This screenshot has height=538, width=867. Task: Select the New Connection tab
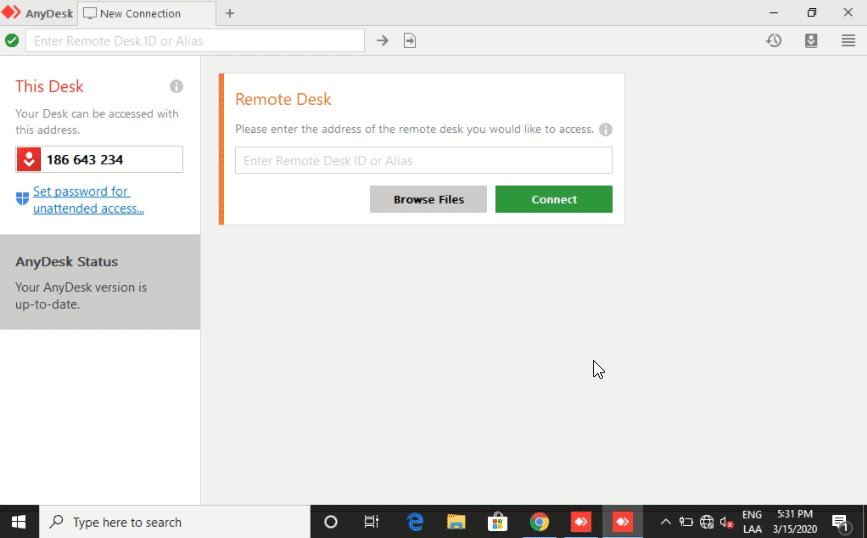click(146, 13)
